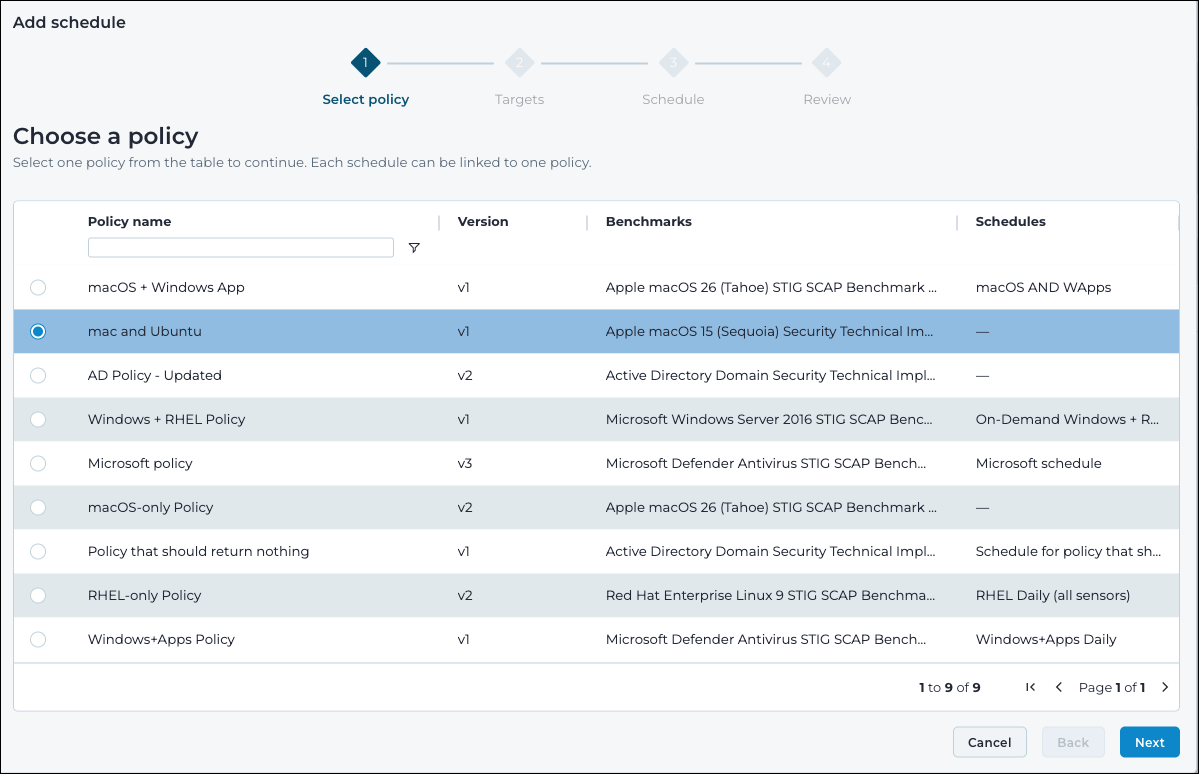The width and height of the screenshot is (1199, 774).
Task: Click 'Policy that should return nothing' name
Action: [199, 551]
